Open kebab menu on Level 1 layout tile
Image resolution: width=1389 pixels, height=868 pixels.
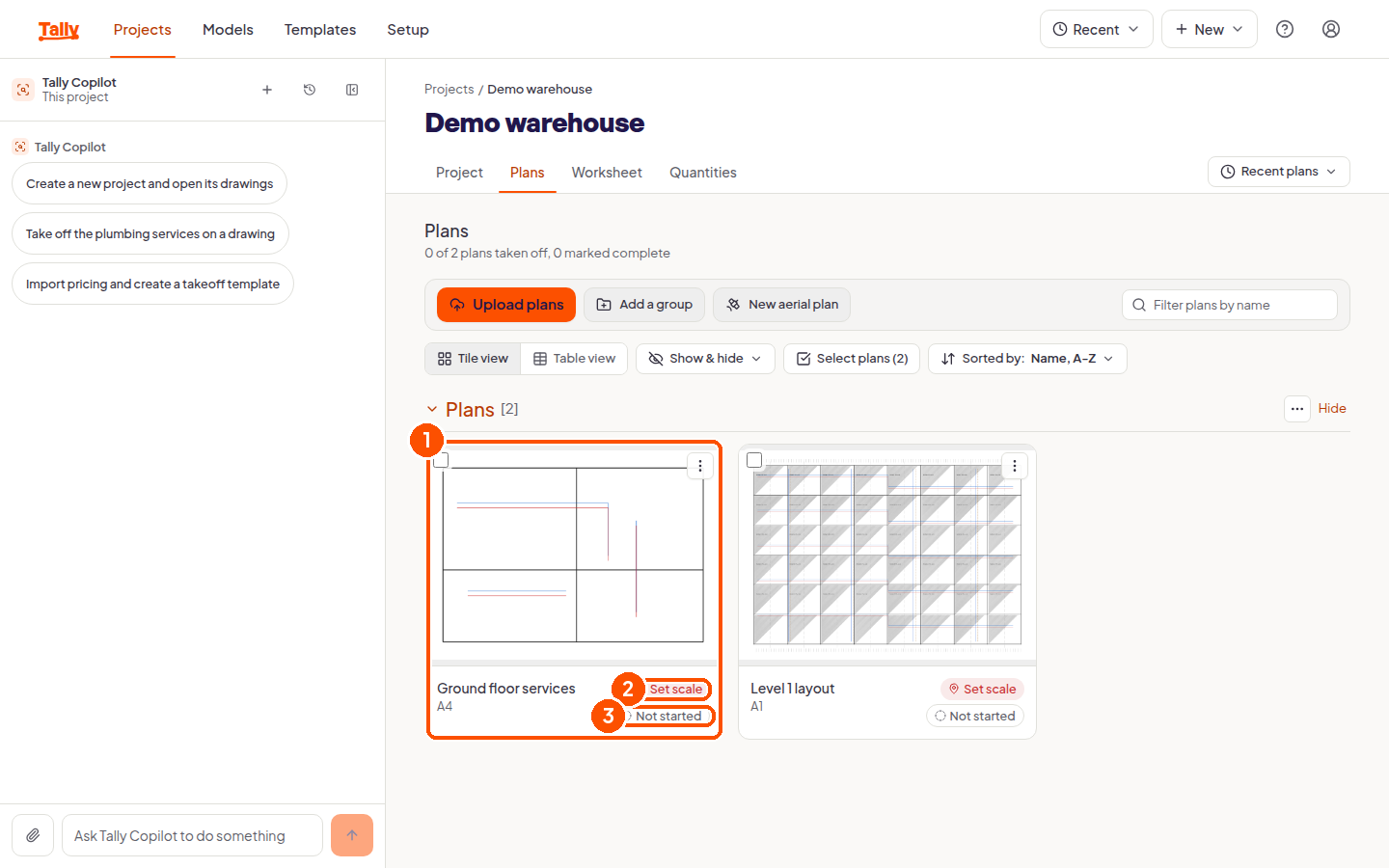[x=1014, y=466]
